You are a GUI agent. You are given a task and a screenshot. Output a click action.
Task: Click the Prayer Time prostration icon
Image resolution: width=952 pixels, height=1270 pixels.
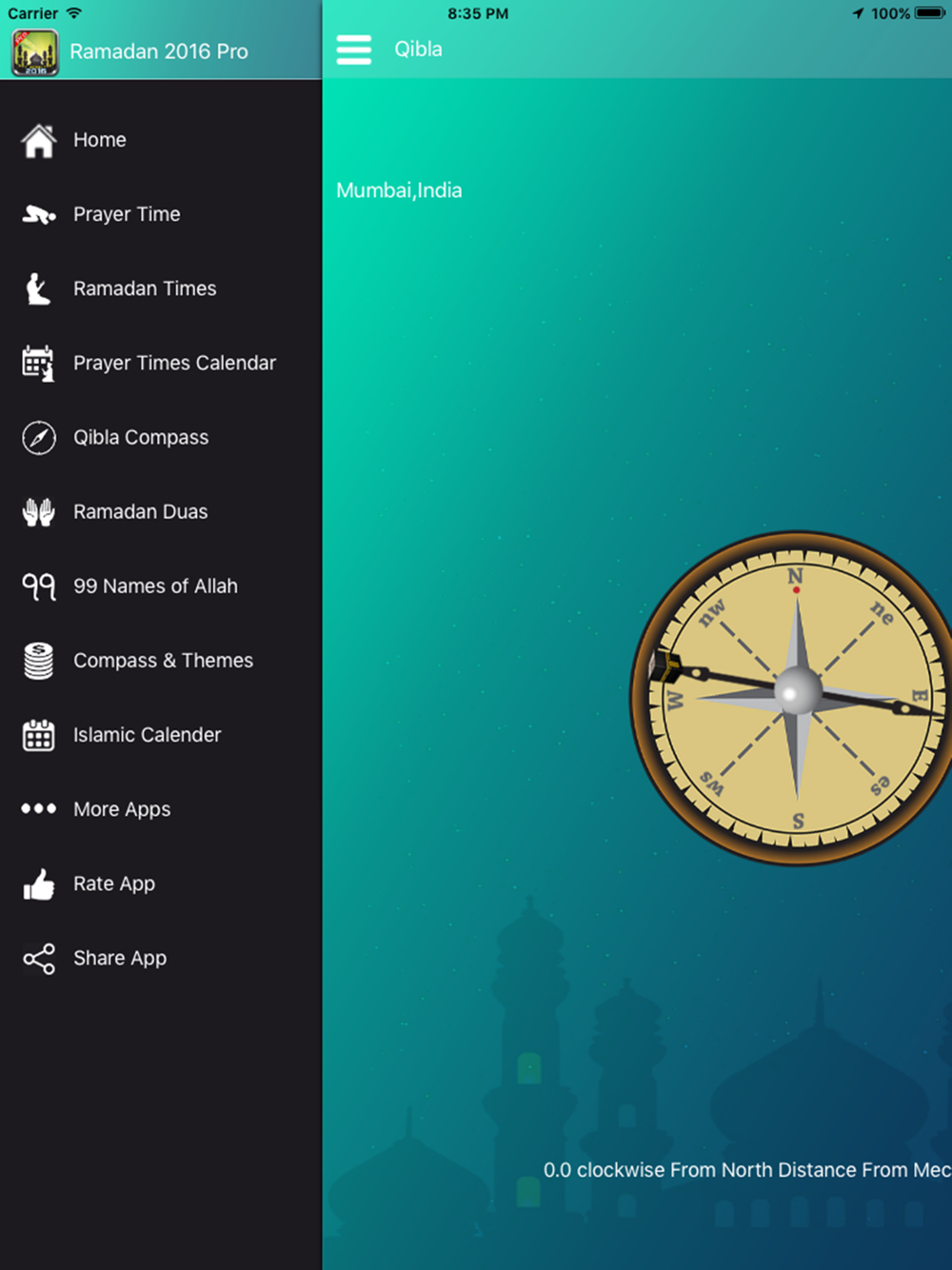[x=39, y=214]
